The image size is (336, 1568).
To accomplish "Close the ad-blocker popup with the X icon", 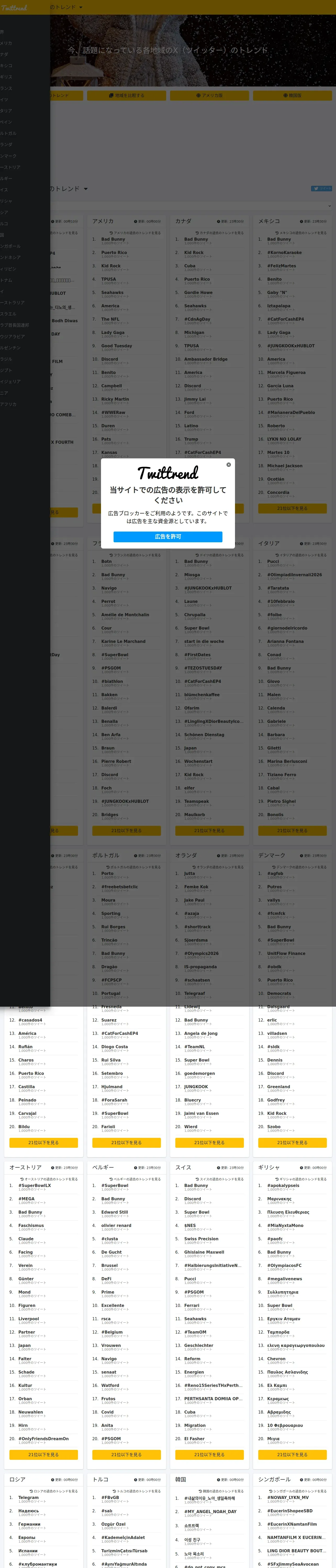I will click(x=229, y=464).
